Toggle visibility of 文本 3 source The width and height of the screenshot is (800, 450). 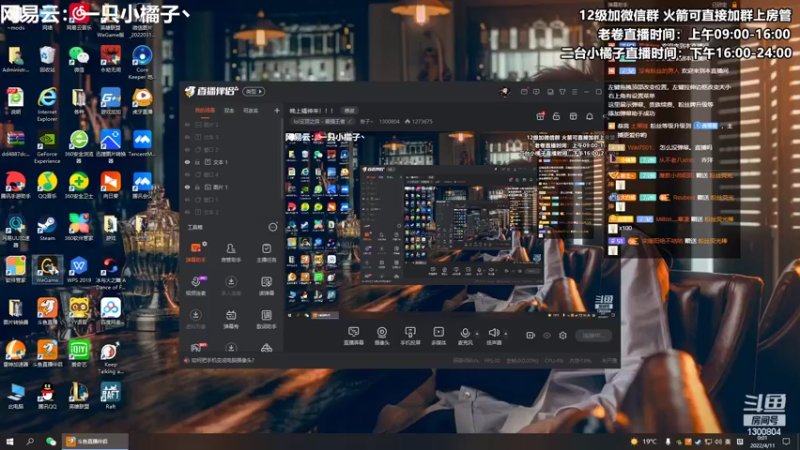(187, 137)
